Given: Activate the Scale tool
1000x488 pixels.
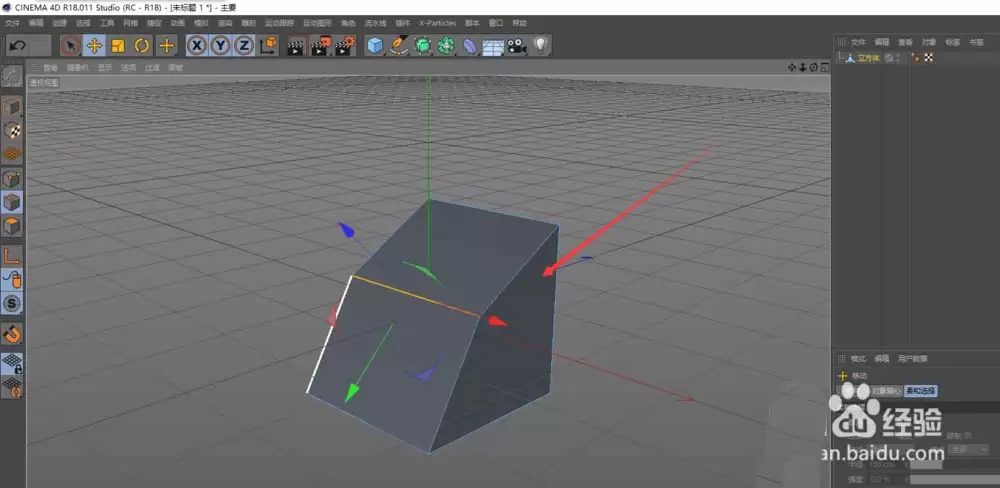Looking at the screenshot, I should [118, 45].
